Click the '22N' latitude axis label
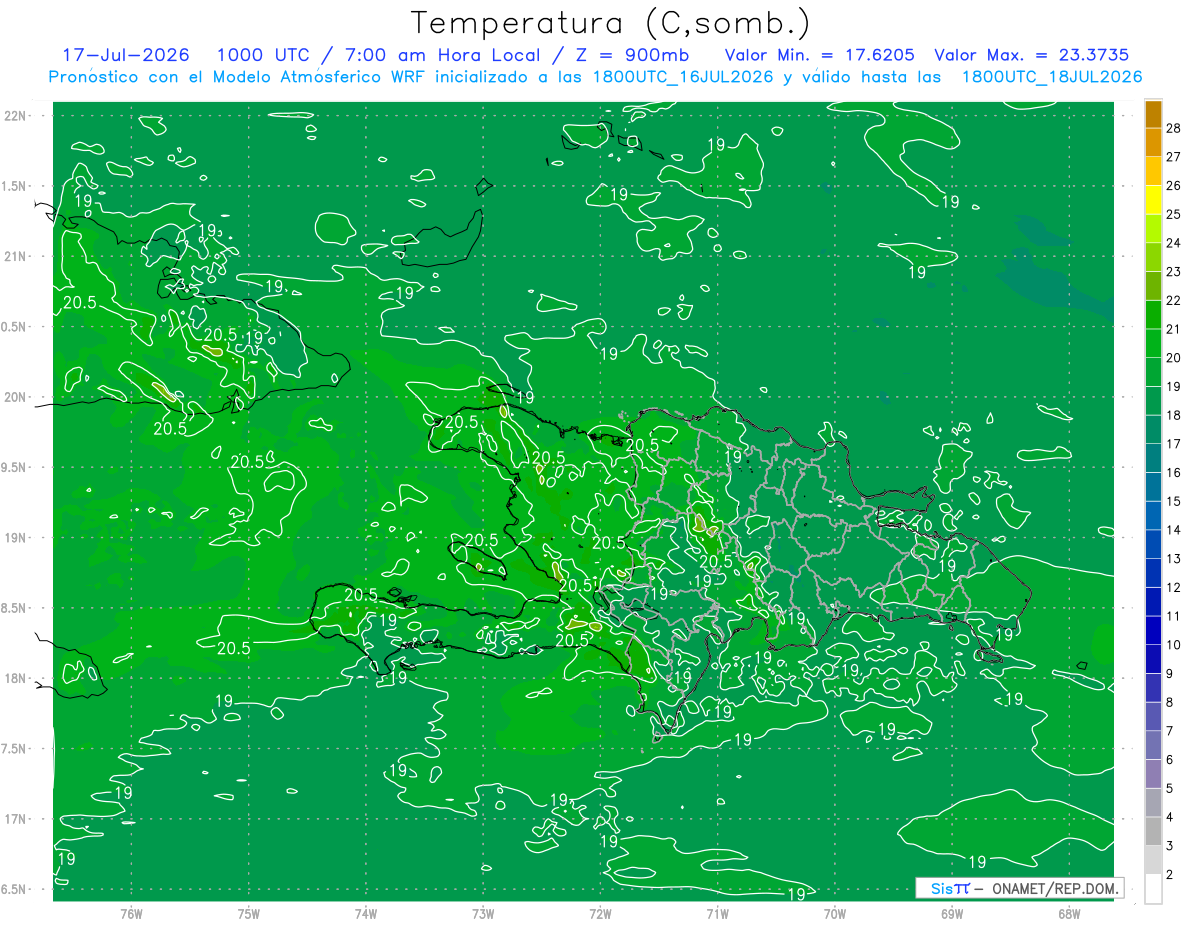The width and height of the screenshot is (1200, 927). click(x=16, y=115)
